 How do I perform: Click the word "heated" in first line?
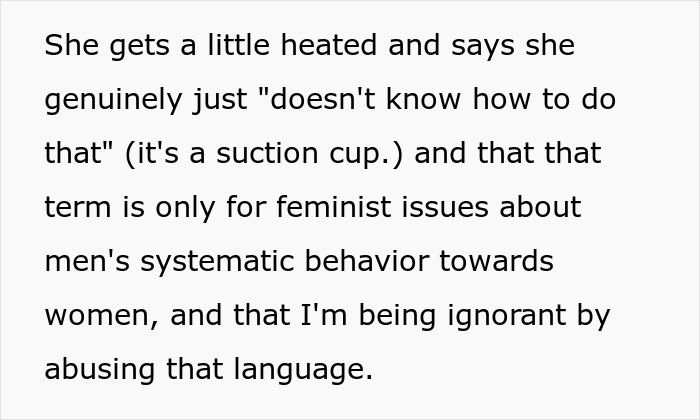[x=329, y=45]
